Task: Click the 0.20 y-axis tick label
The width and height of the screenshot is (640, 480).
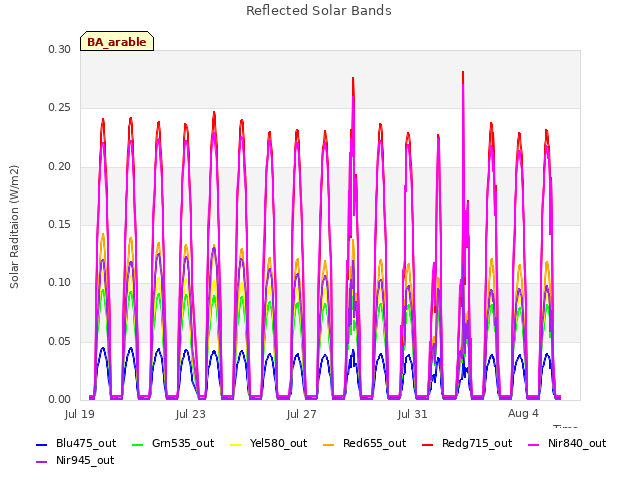Action: tap(60, 166)
